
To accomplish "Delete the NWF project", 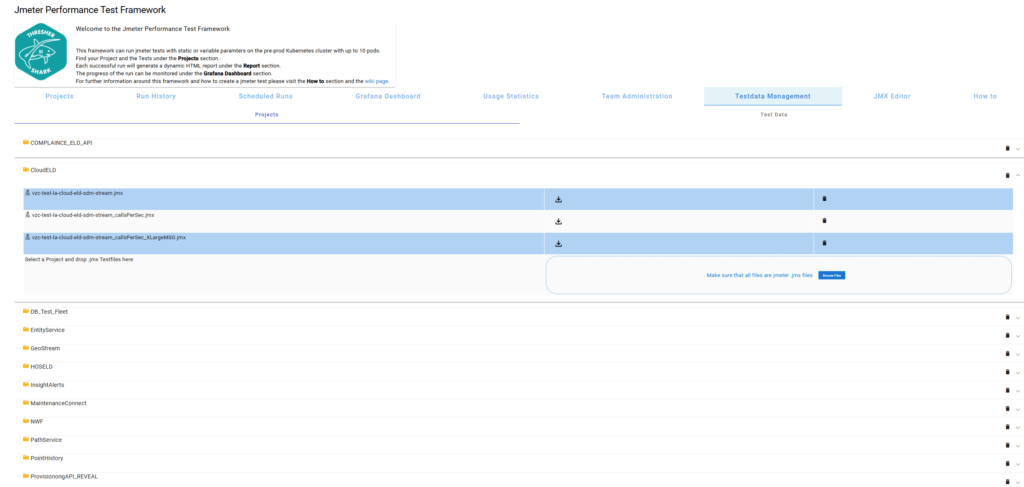I will [1007, 427].
